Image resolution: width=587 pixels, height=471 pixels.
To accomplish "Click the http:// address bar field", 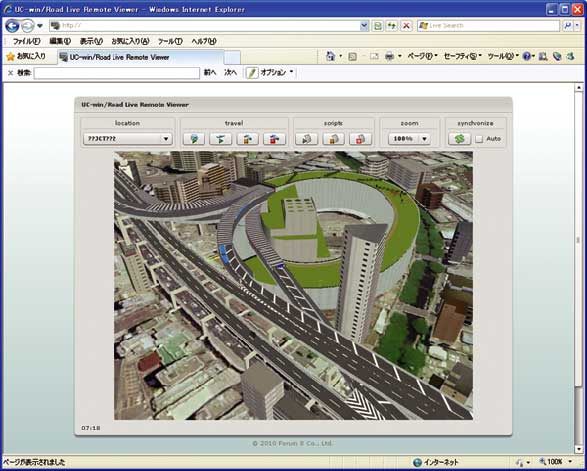I will click(x=210, y=25).
